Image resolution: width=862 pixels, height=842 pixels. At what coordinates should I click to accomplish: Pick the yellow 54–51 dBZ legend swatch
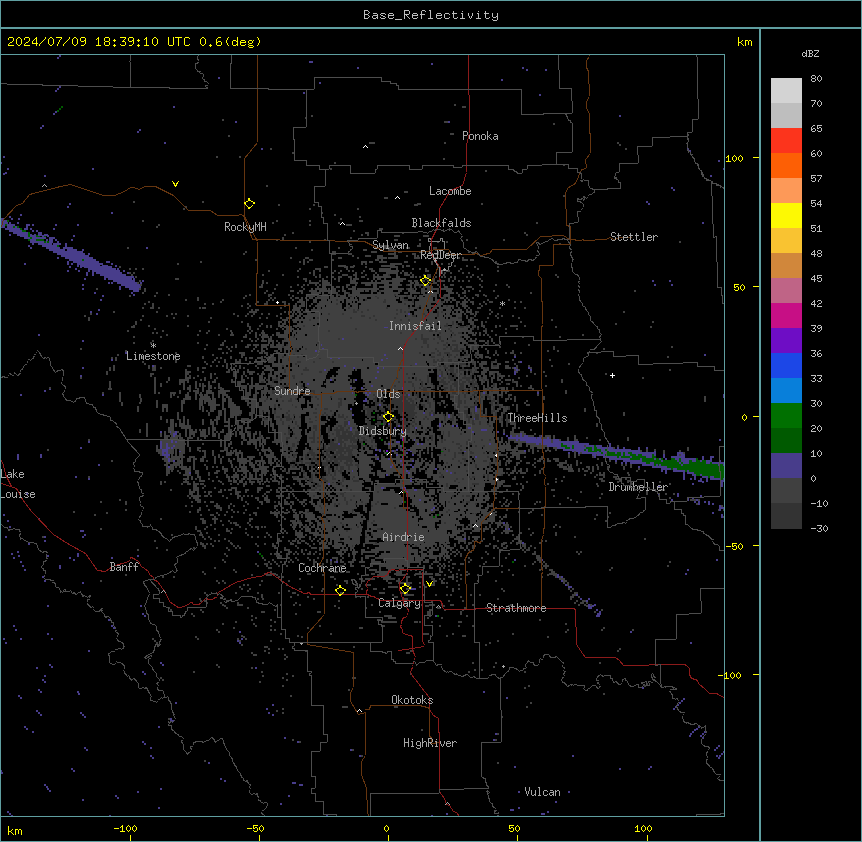(786, 216)
